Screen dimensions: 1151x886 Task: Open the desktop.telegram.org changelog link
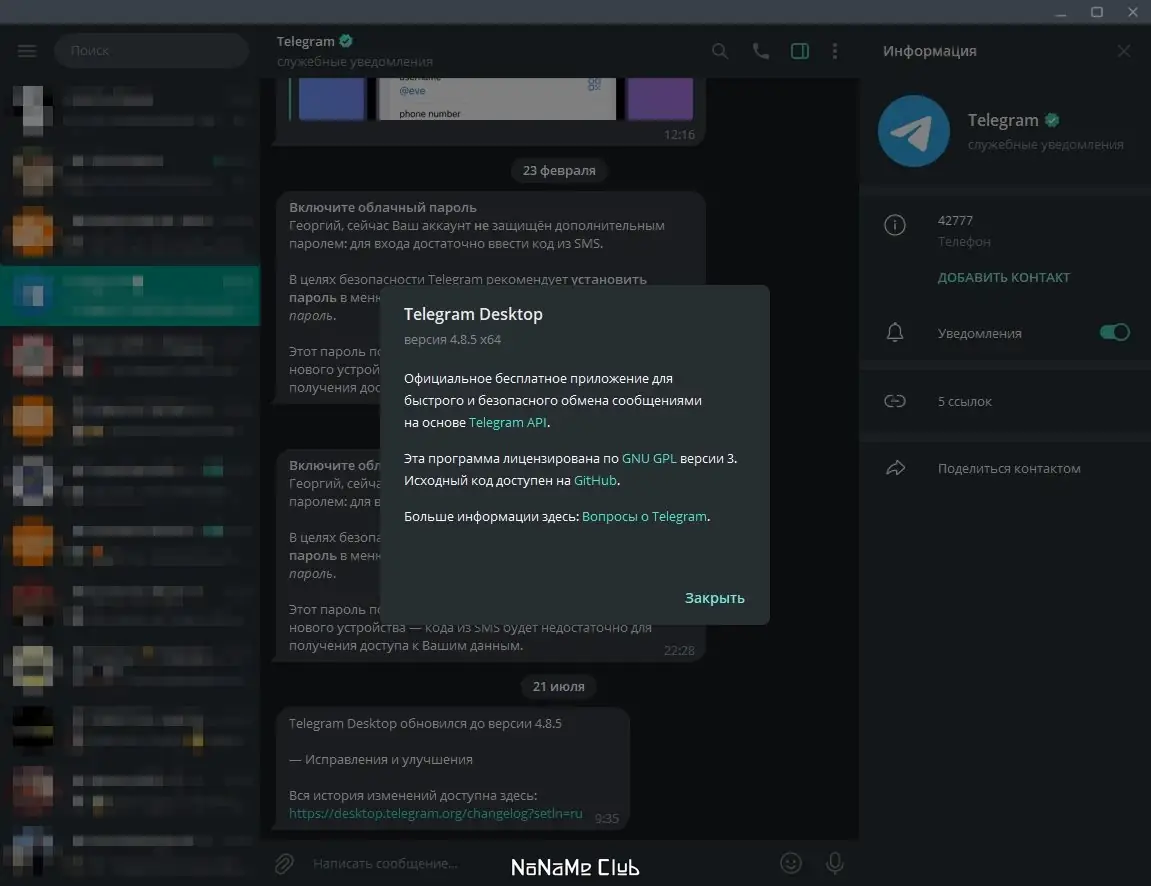(435, 813)
